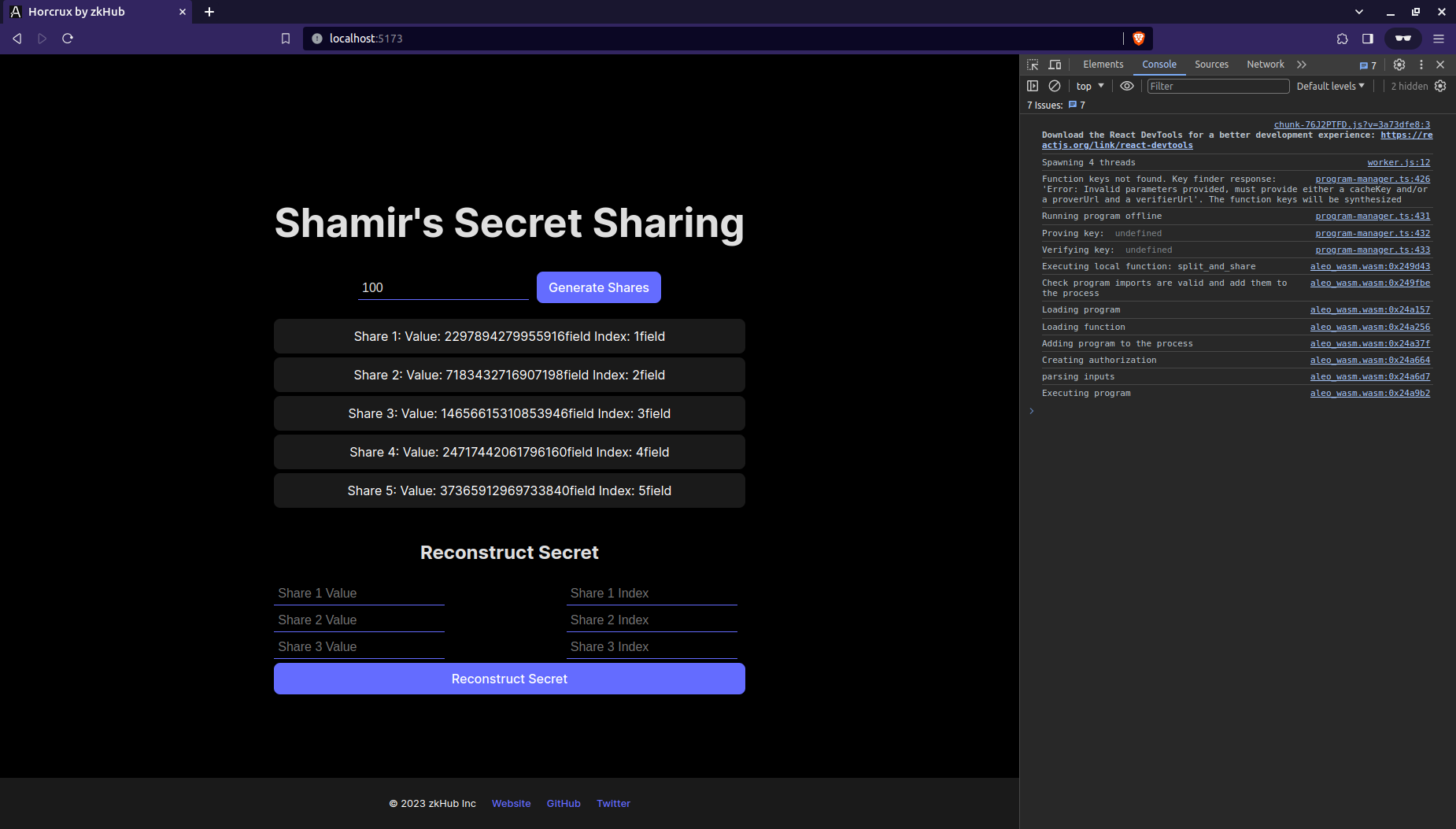The height and width of the screenshot is (829, 1456).
Task: Switch to the Sources tab
Action: pyautogui.click(x=1210, y=65)
